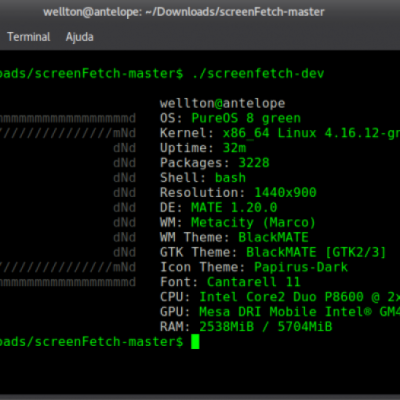Click the GPU Mesa DRI Mobile line

click(x=280, y=312)
